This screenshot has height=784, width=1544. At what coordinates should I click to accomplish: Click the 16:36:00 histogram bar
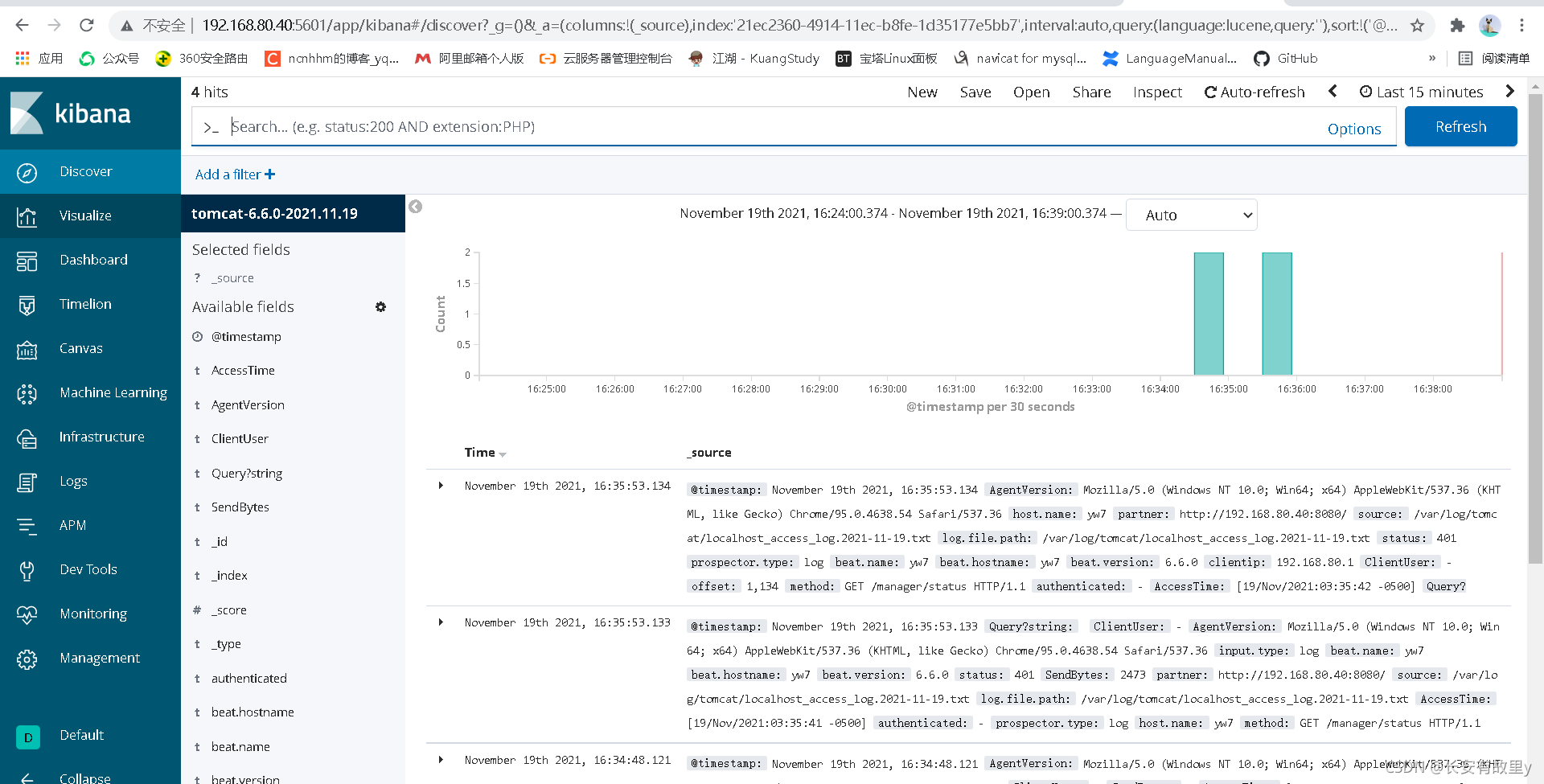(x=1277, y=314)
